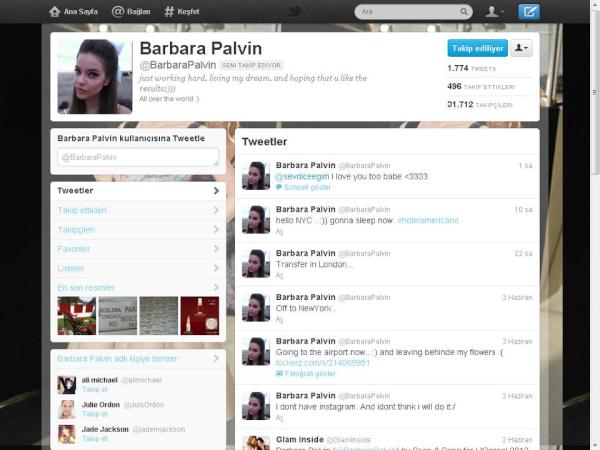
Task: Click avatar on 'I love you too' tweet
Action: point(256,176)
